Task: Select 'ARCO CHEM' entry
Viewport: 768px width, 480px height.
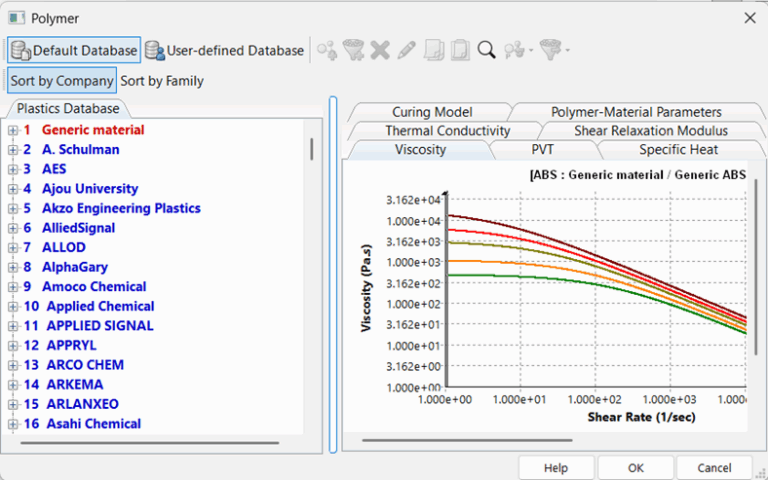Action: (x=85, y=365)
